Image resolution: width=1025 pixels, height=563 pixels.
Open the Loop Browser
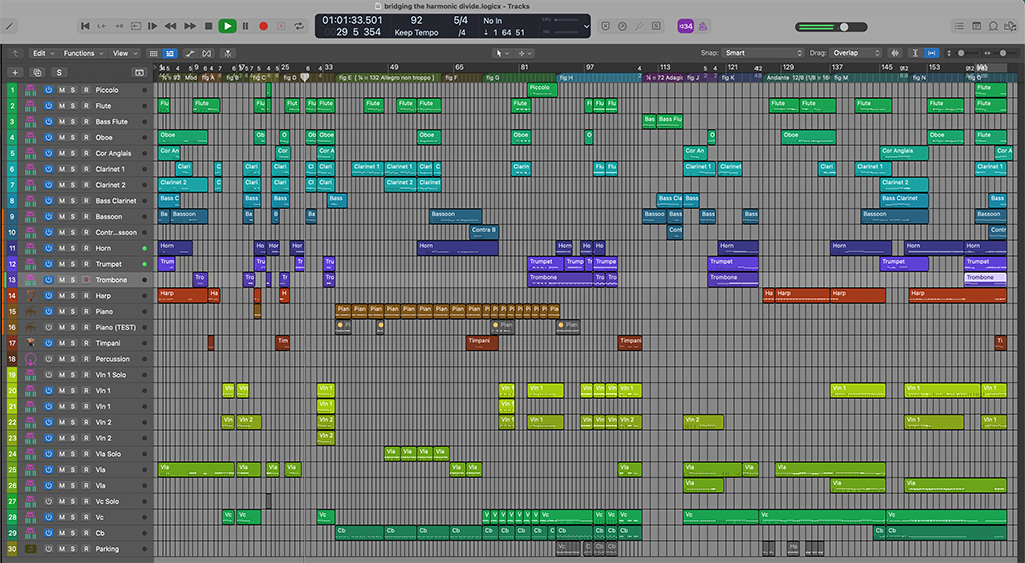[x=994, y=26]
